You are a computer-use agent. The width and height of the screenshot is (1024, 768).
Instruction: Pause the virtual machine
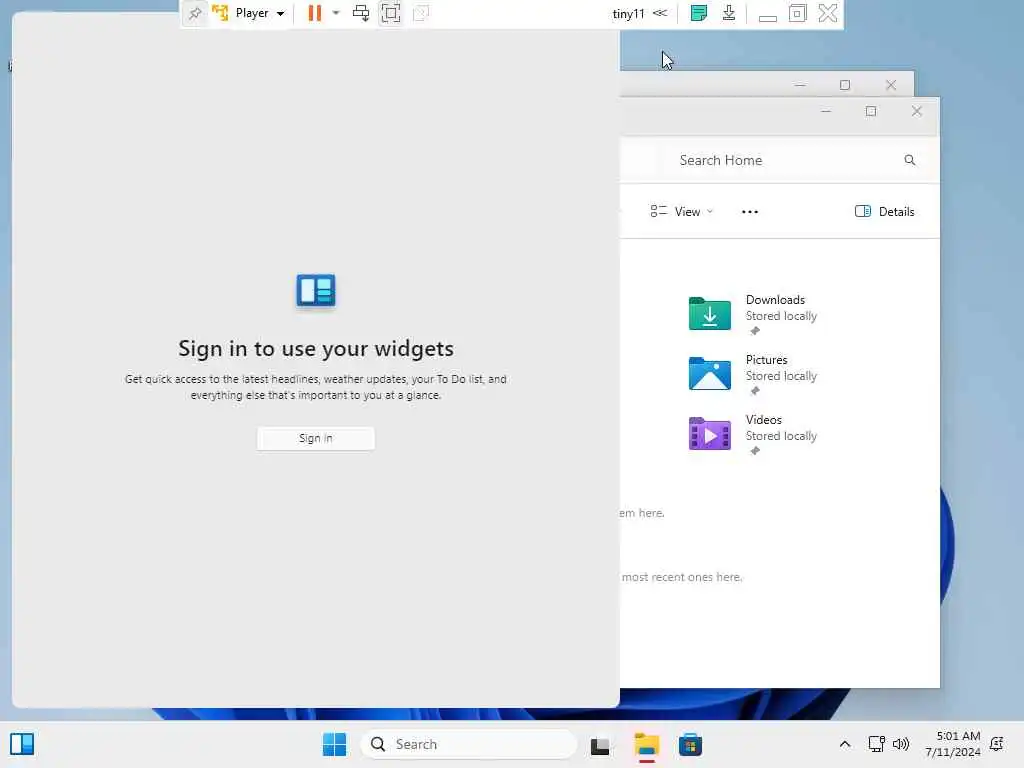coord(315,13)
